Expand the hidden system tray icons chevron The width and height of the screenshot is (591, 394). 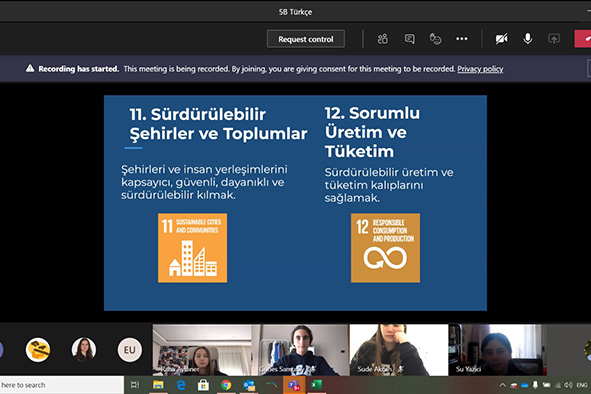(x=502, y=385)
